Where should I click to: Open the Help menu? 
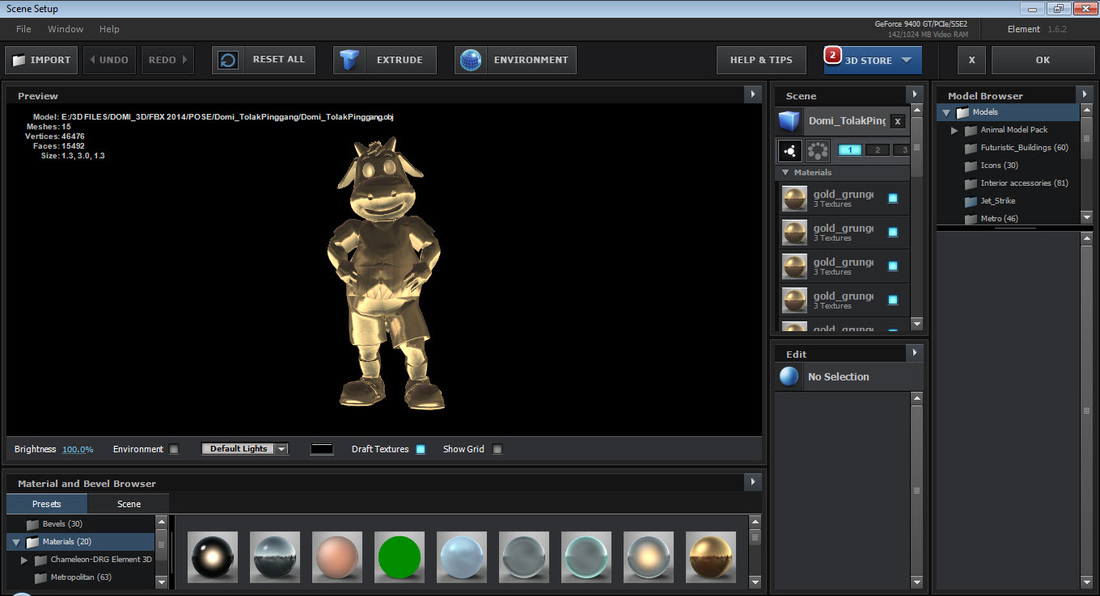tap(109, 29)
